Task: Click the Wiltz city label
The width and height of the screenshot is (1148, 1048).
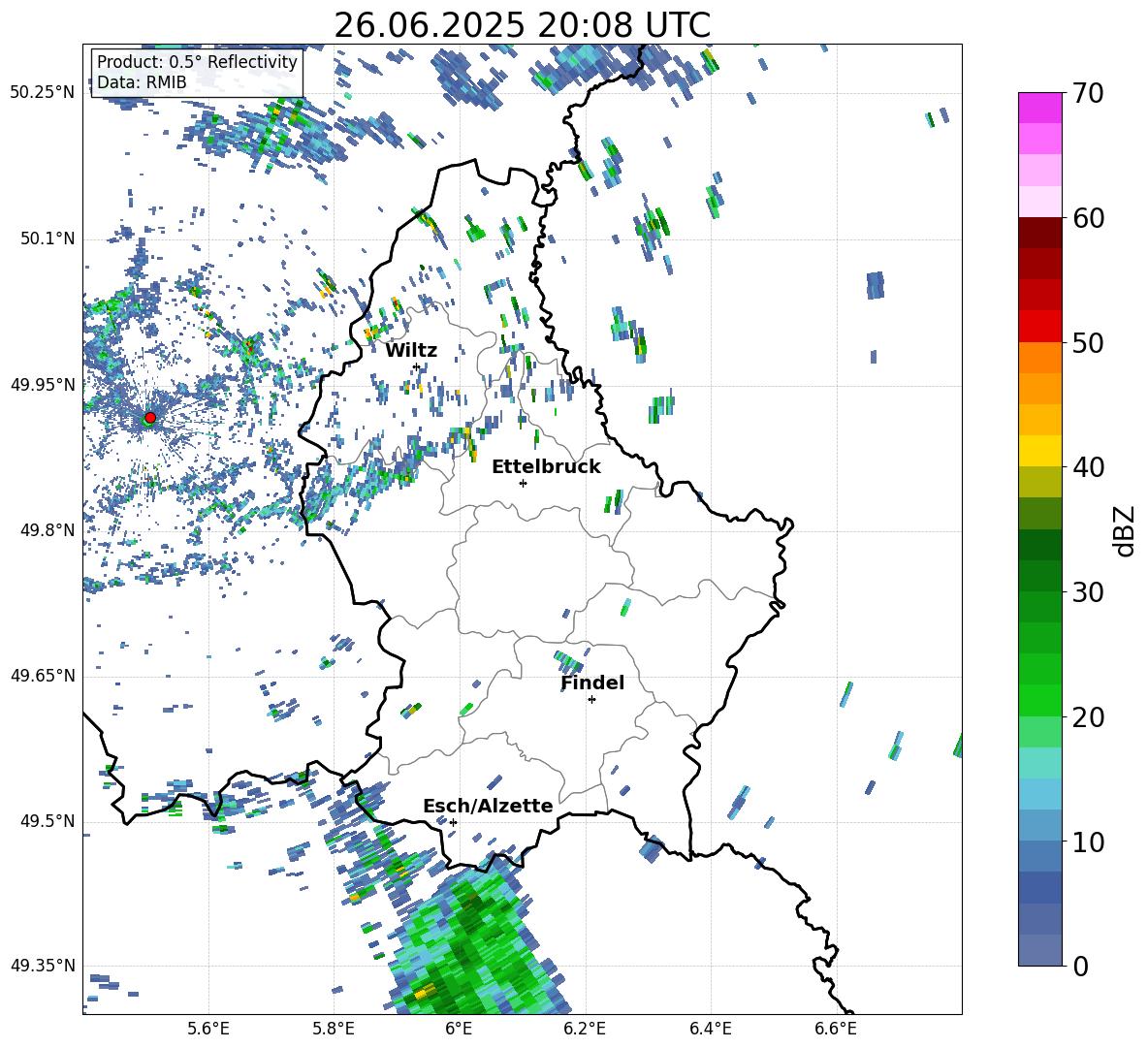Action: coord(411,351)
